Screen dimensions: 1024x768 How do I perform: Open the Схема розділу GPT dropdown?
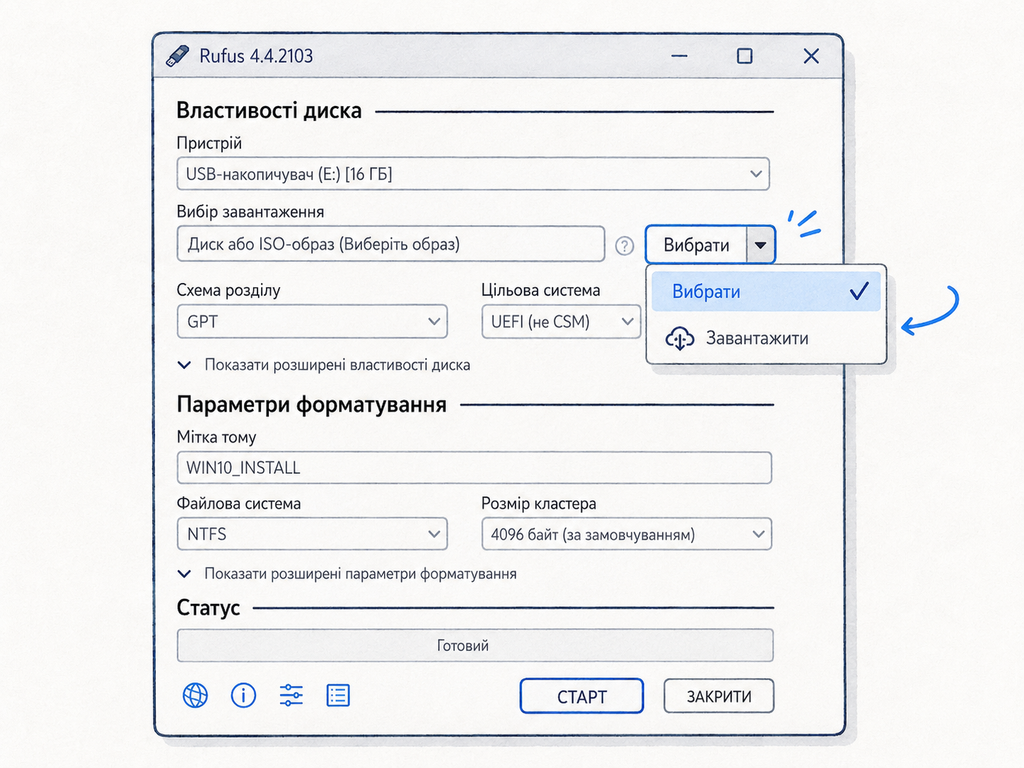coord(312,321)
